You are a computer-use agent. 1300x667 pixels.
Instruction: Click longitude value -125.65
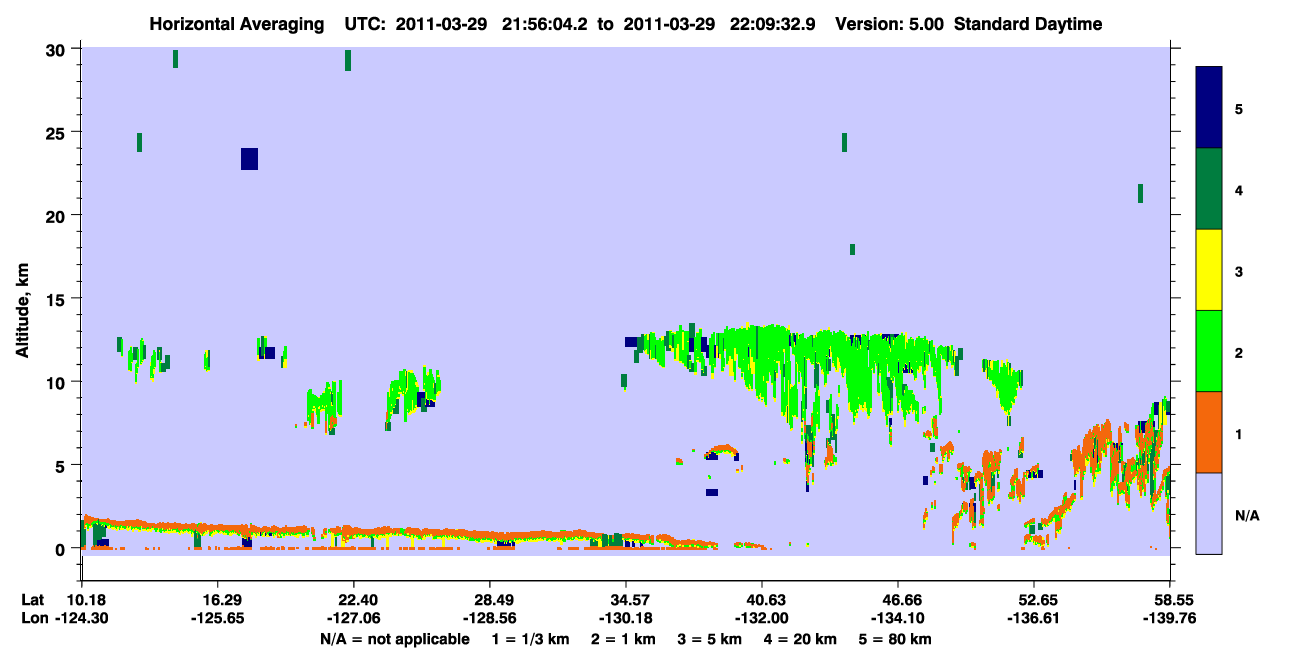pyautogui.click(x=218, y=619)
